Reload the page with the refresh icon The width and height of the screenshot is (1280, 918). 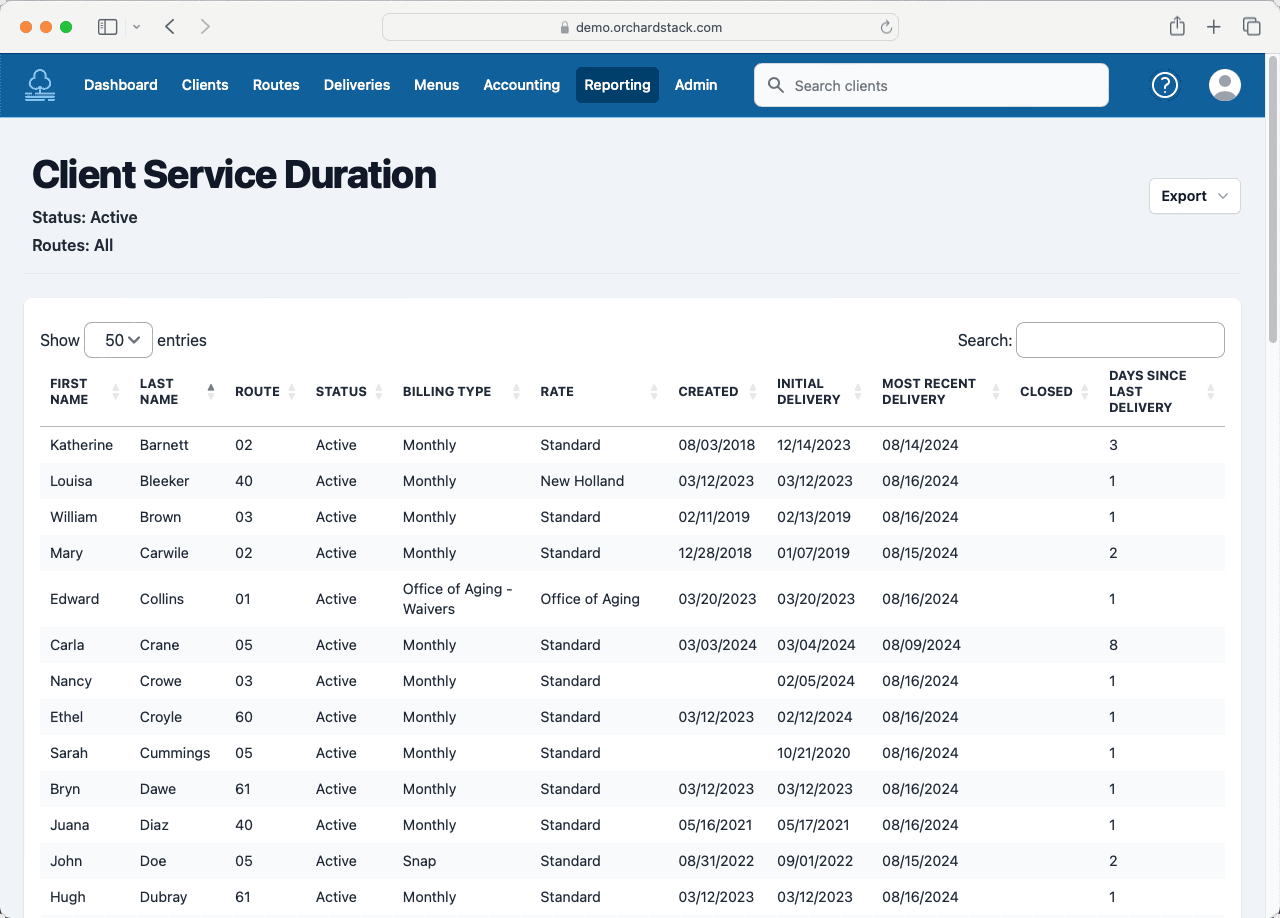click(886, 28)
